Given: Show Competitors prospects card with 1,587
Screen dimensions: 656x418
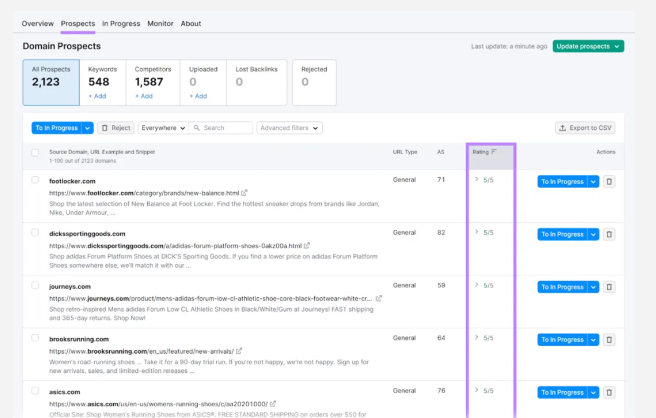Looking at the screenshot, I should [153, 82].
